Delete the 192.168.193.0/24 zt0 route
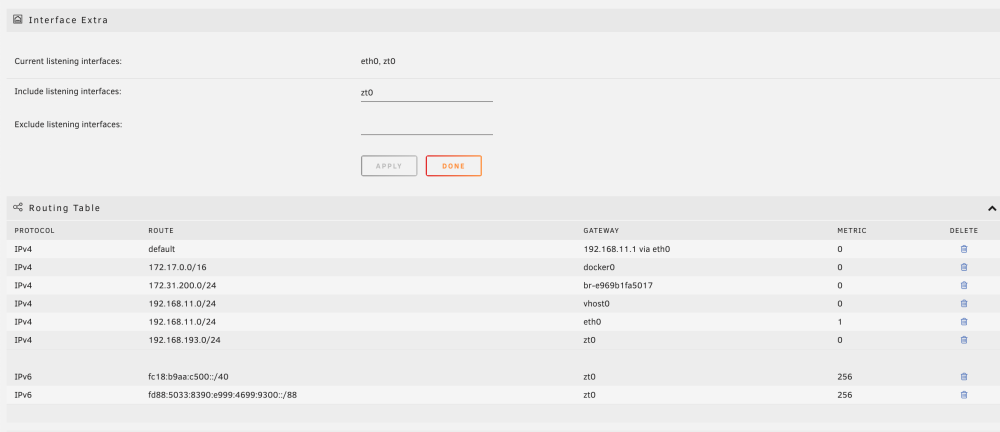The width and height of the screenshot is (1000, 432). [x=964, y=340]
